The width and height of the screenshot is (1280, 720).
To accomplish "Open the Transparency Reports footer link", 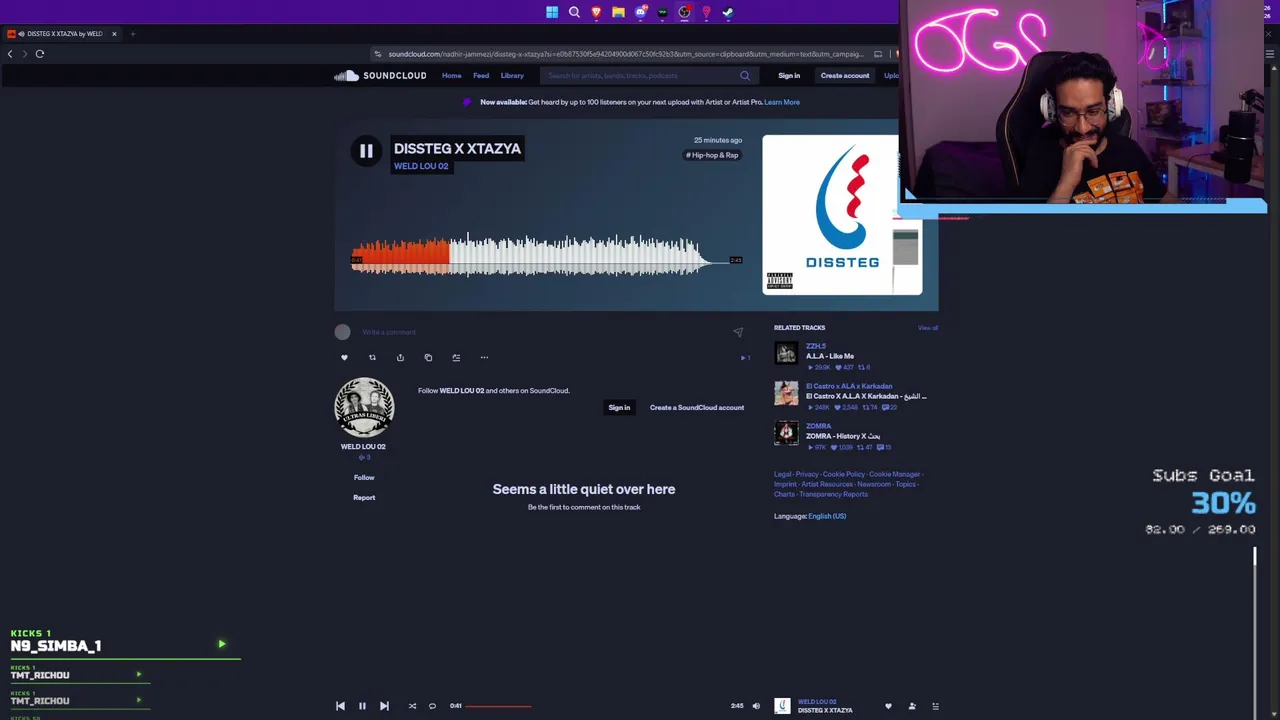I will pyautogui.click(x=834, y=494).
